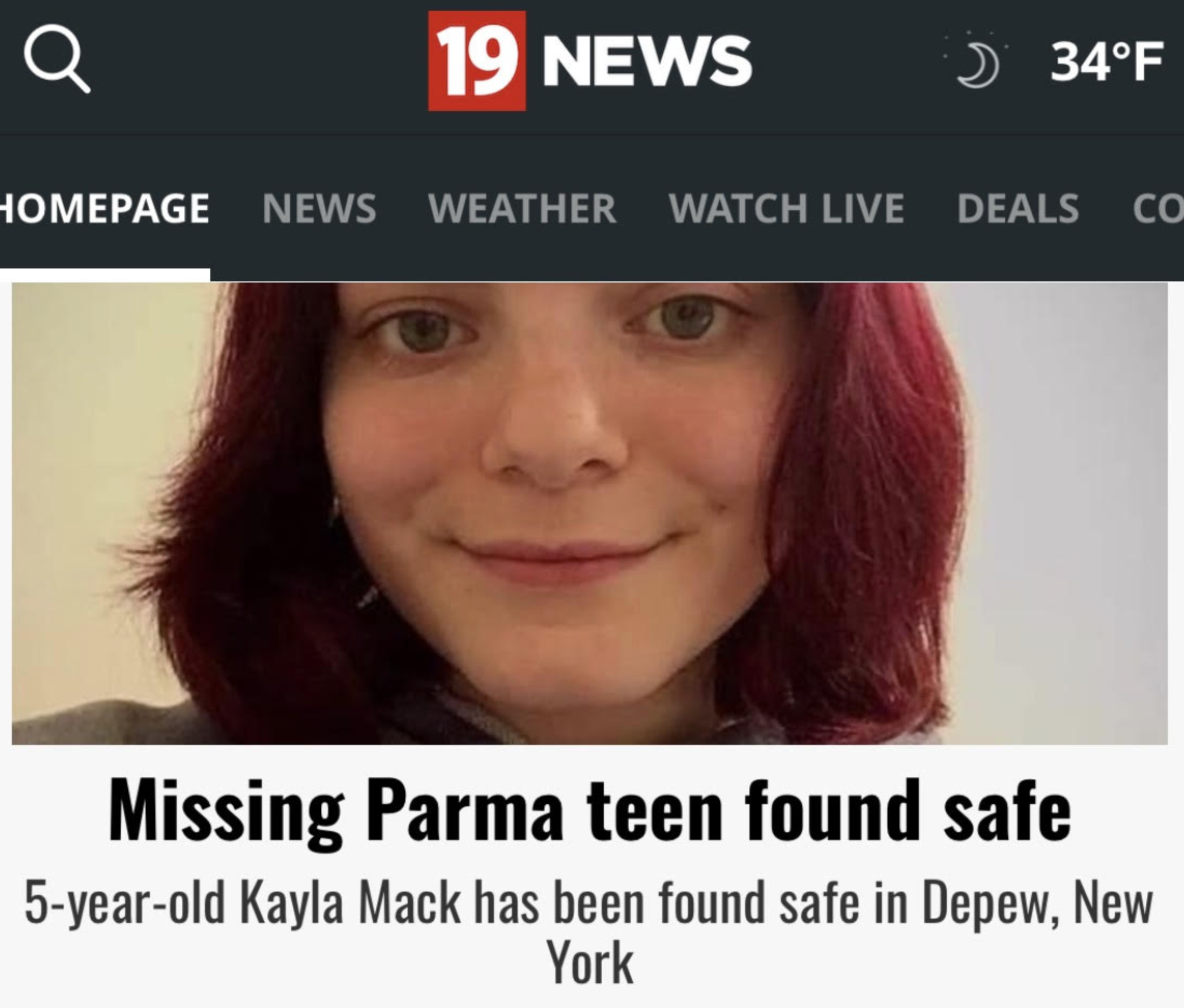Open the red-haired teen's article photo
Screen dimensions: 1184x1008
pos(590,514)
